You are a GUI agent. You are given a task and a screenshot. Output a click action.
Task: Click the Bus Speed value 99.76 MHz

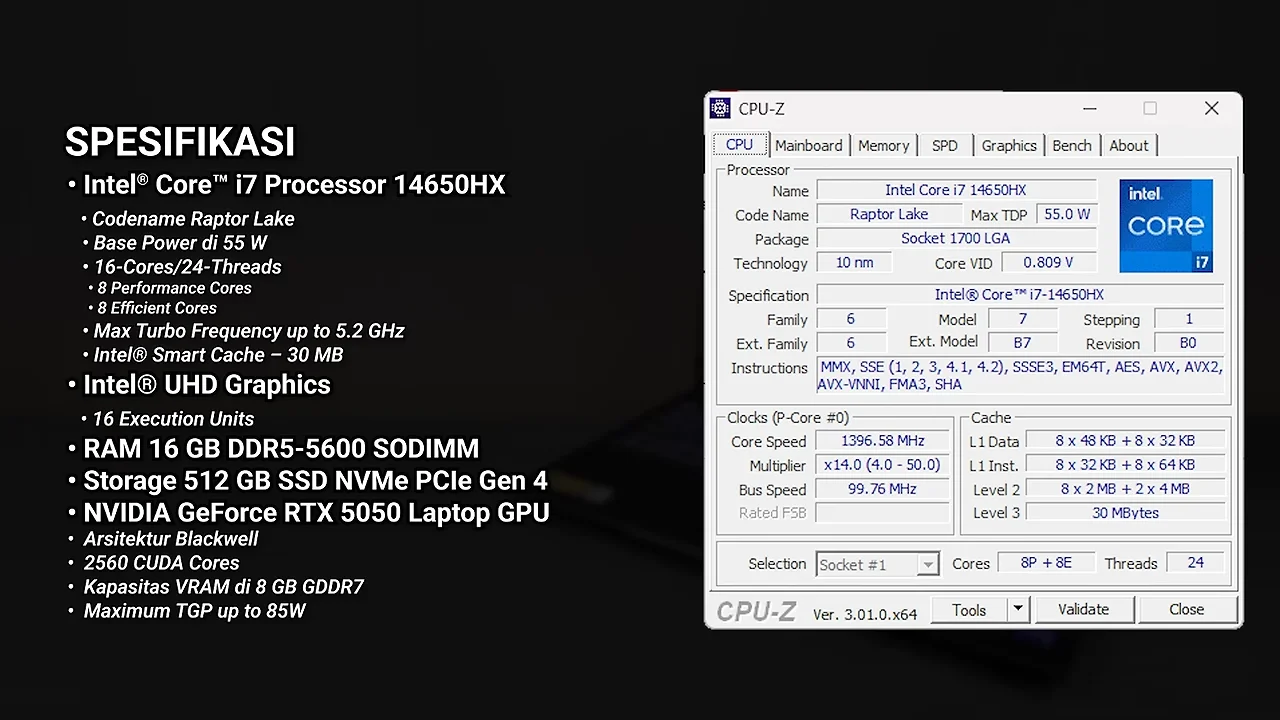883,489
